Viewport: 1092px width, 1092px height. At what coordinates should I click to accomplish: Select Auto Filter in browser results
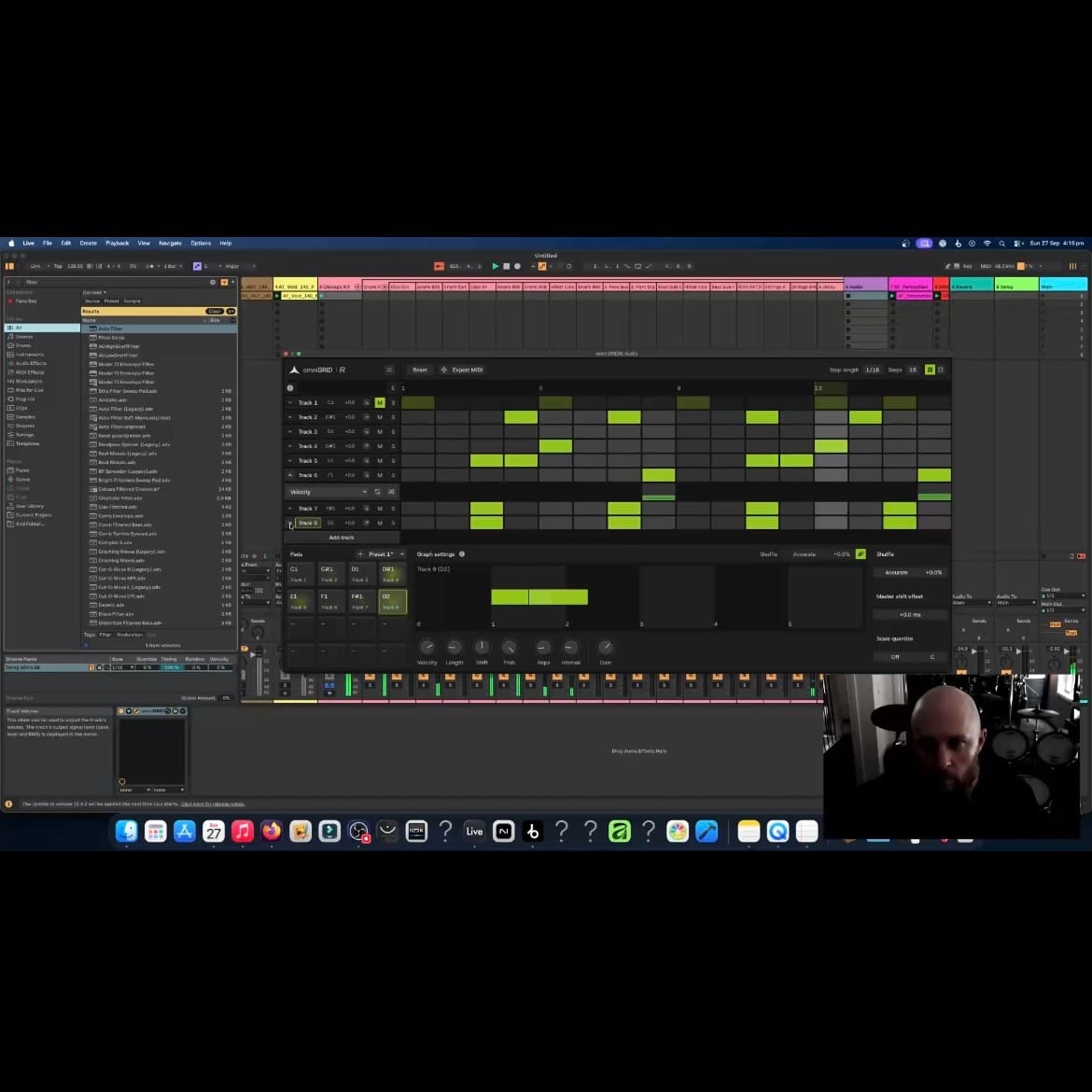(159, 328)
